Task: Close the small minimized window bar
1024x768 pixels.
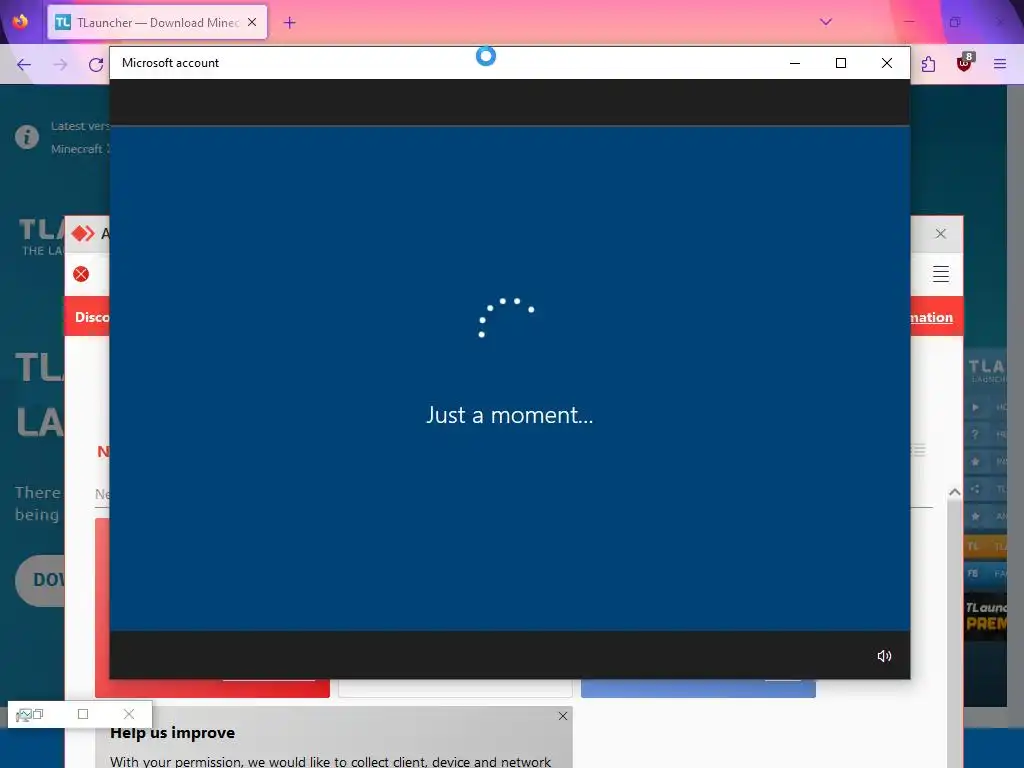Action: (129, 714)
